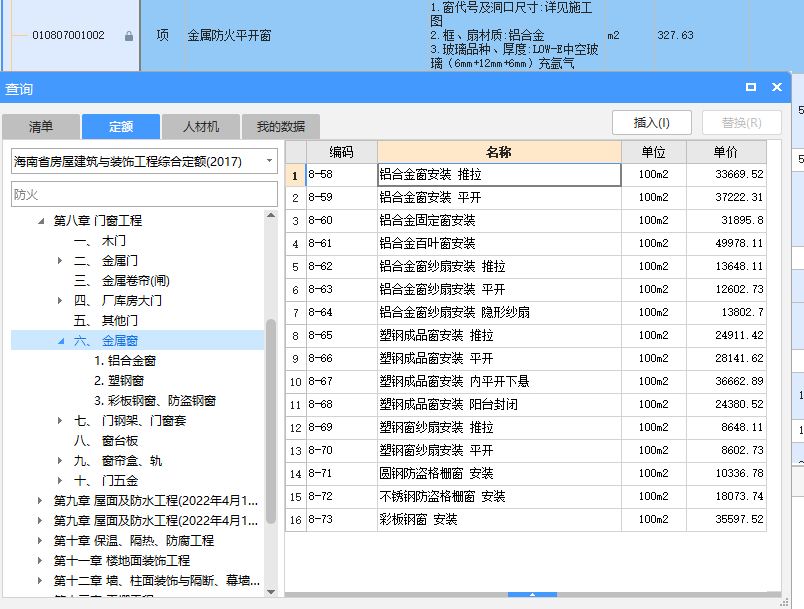Maximize the 查询 dialog window
This screenshot has height=609, width=804.
pos(751,87)
